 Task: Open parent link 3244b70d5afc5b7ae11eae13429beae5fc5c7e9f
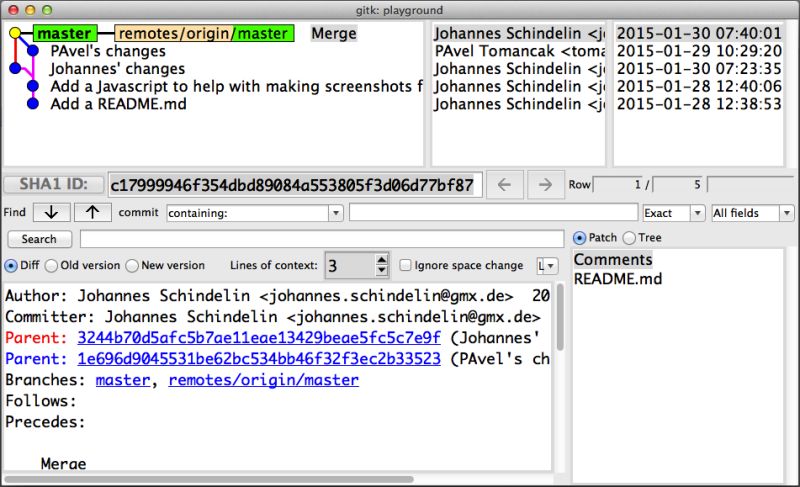pyautogui.click(x=259, y=338)
